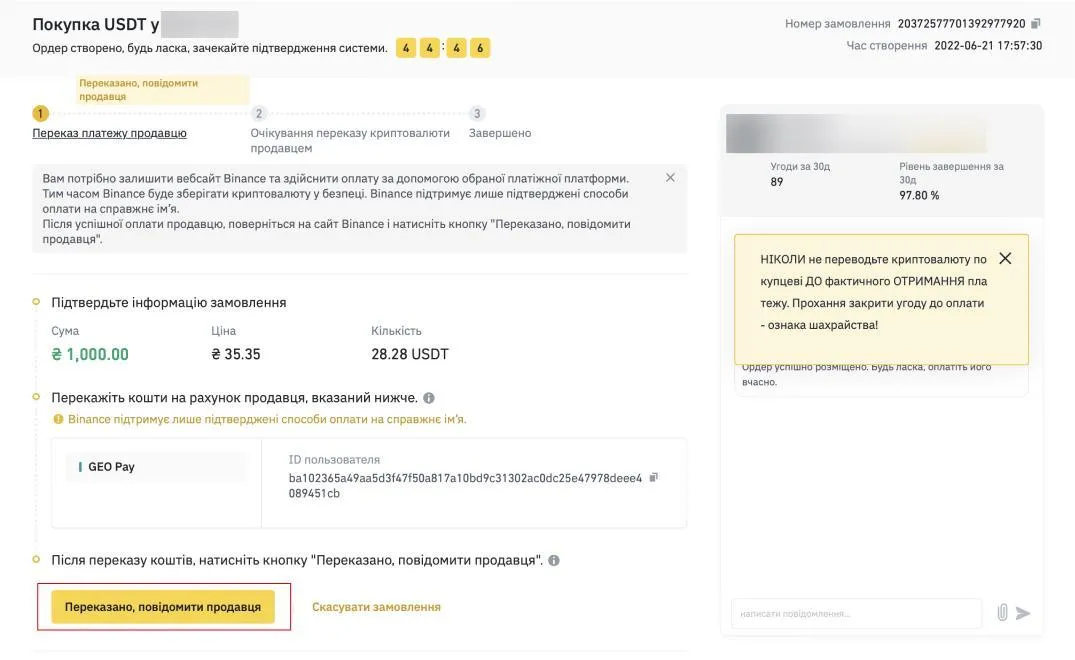
Task: Dismiss the yellow scam warning popup
Action: 1005,258
